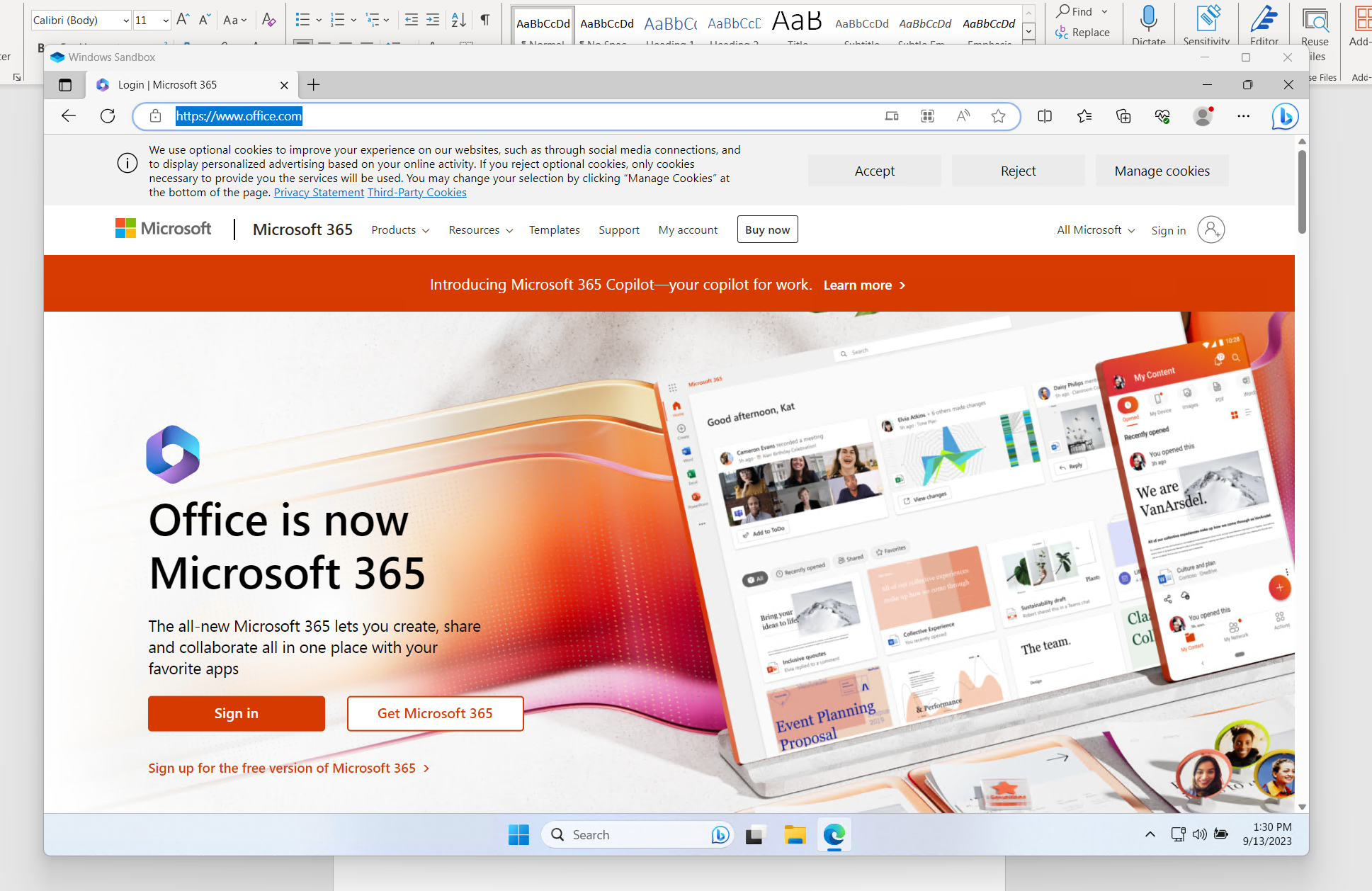Open Edge favorites list icon
Screen dimensions: 1372x891
click(x=1084, y=116)
